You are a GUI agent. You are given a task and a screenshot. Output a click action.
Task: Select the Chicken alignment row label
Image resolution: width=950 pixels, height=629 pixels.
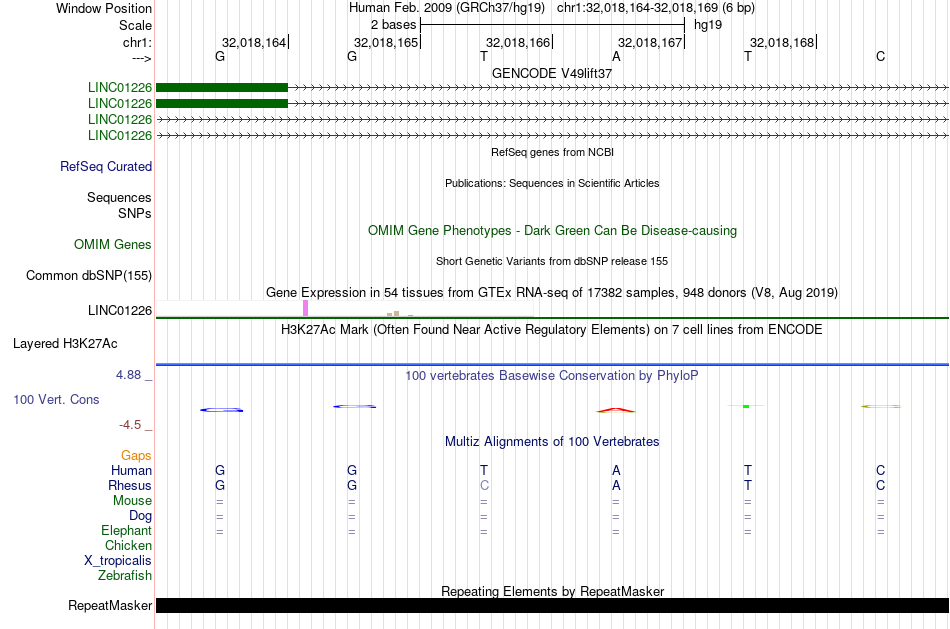128,545
